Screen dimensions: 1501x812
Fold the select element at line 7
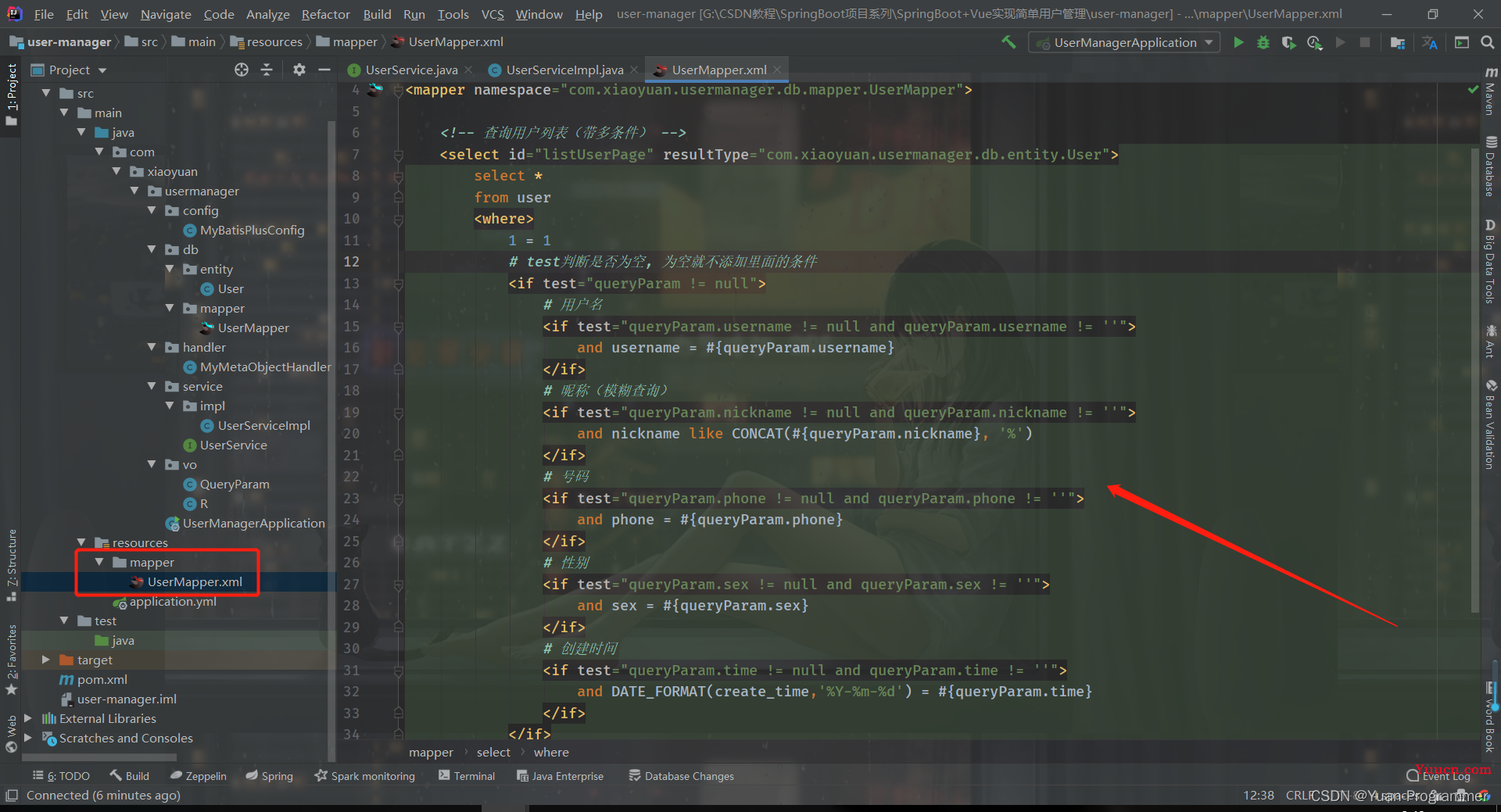pos(399,155)
